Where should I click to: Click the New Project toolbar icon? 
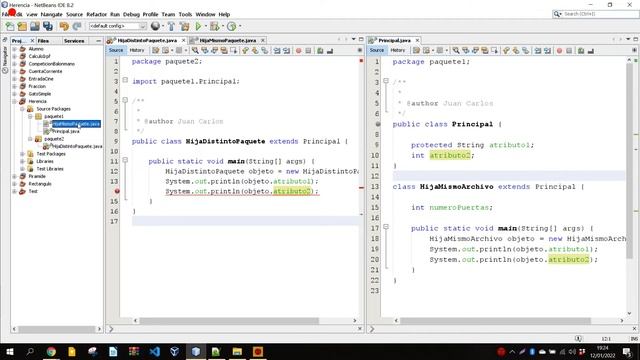click(22, 27)
